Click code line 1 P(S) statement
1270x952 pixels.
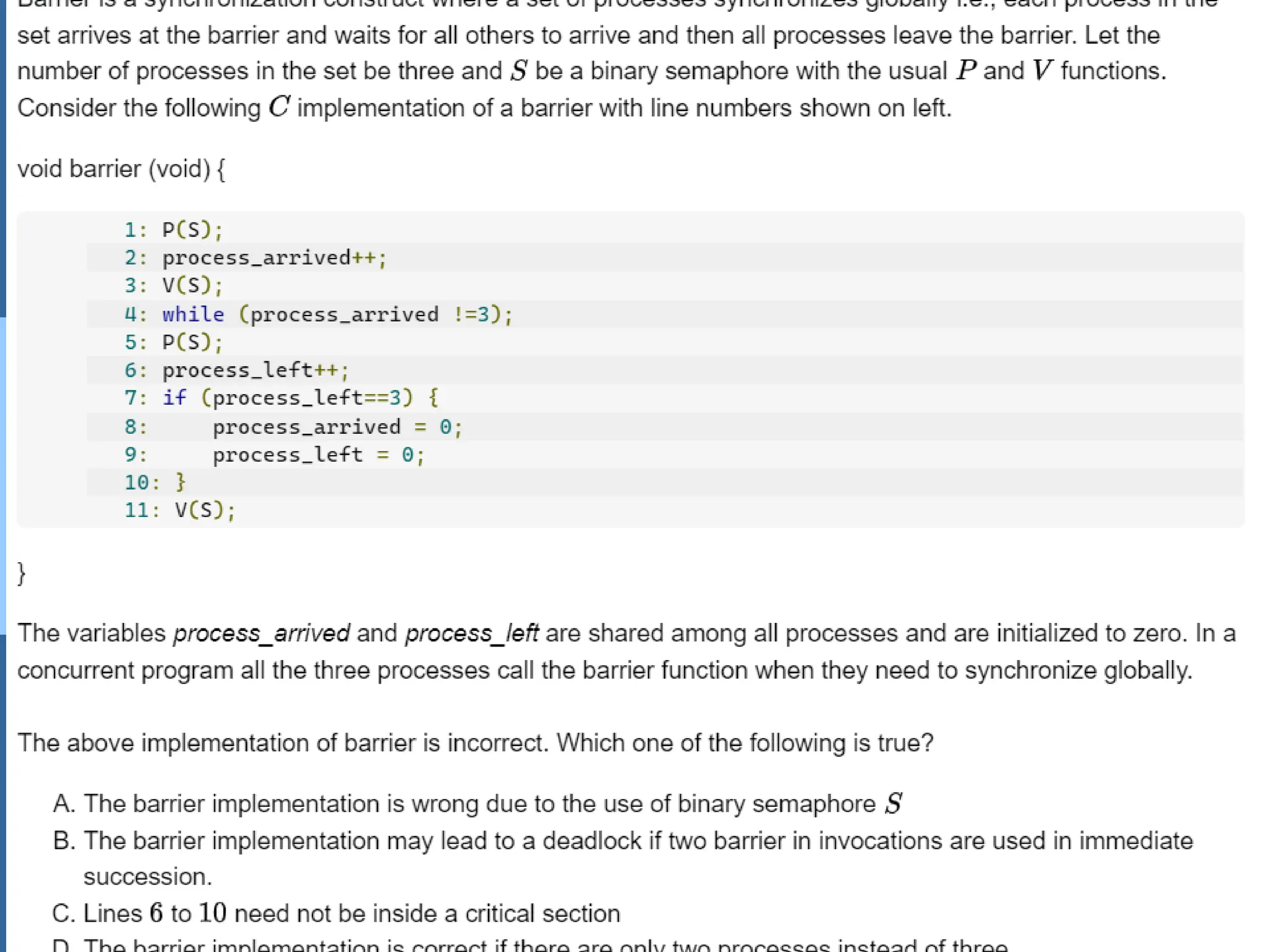point(192,230)
